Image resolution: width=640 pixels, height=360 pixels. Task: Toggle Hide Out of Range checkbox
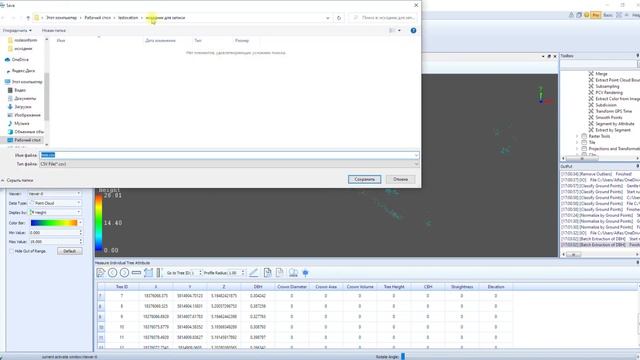pos(11,251)
